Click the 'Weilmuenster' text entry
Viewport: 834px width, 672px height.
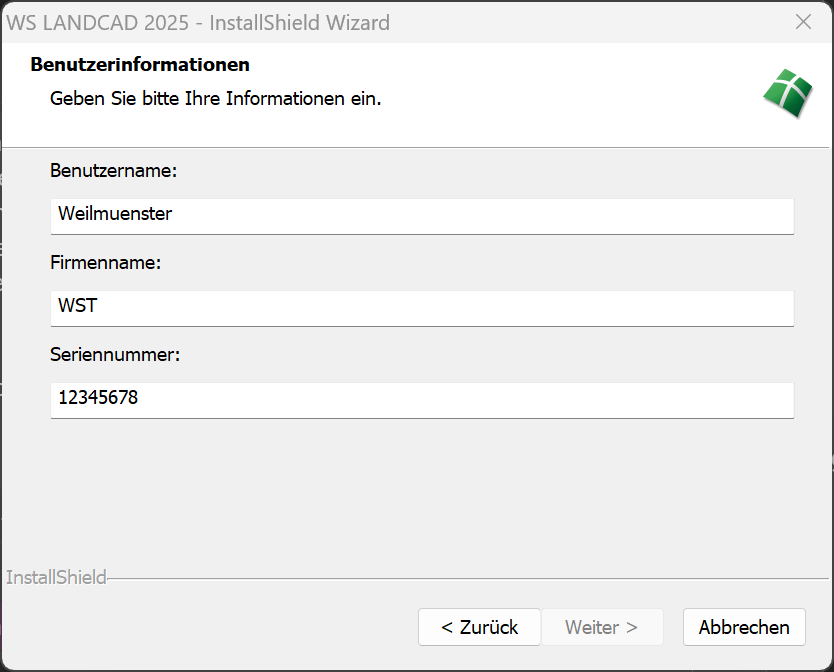pyautogui.click(x=115, y=214)
